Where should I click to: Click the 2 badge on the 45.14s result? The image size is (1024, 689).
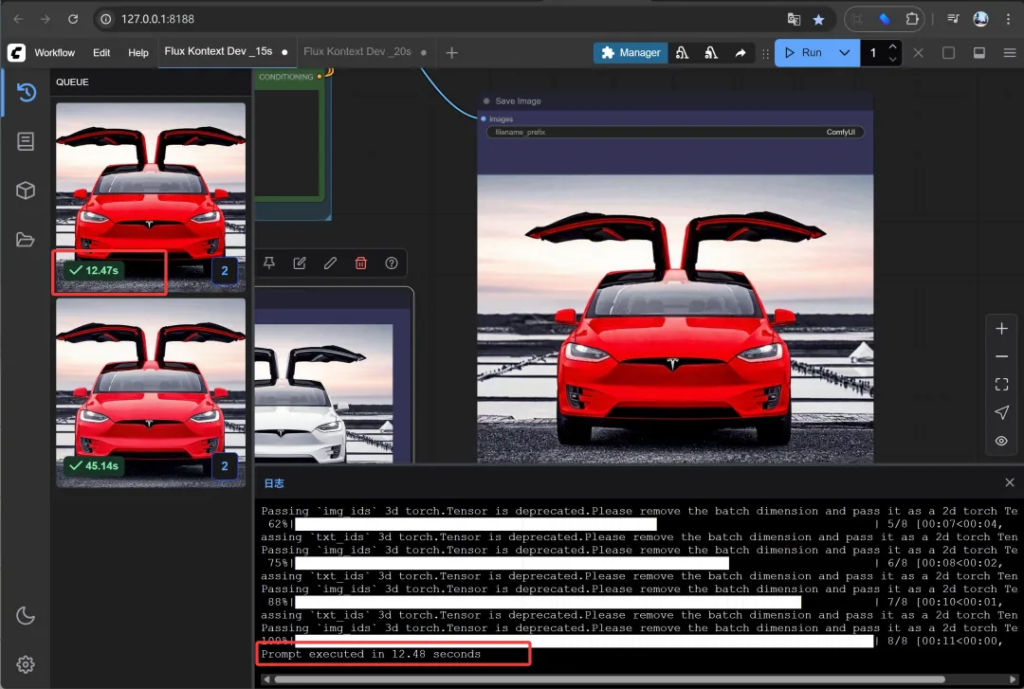click(225, 466)
